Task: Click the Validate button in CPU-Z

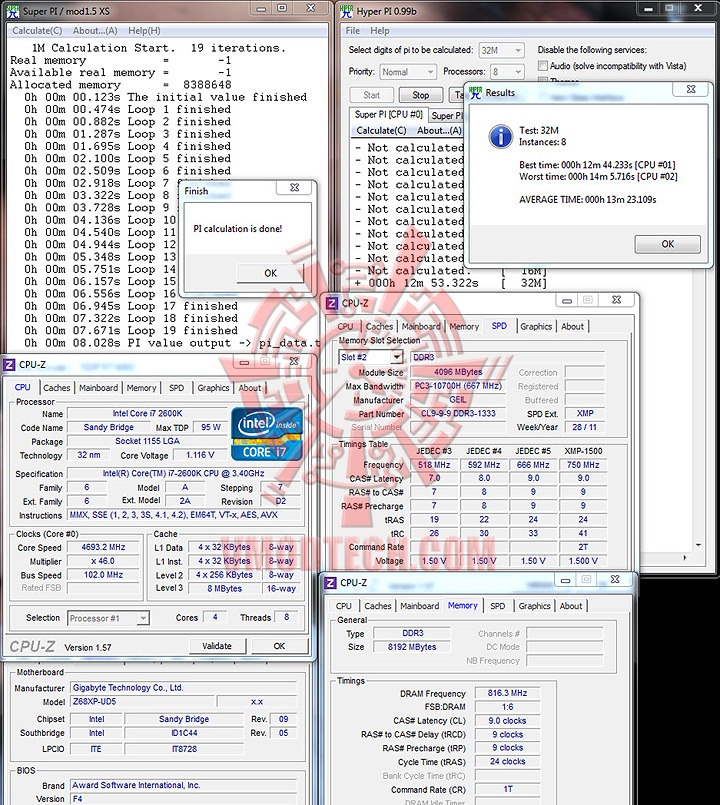Action: pyautogui.click(x=217, y=646)
